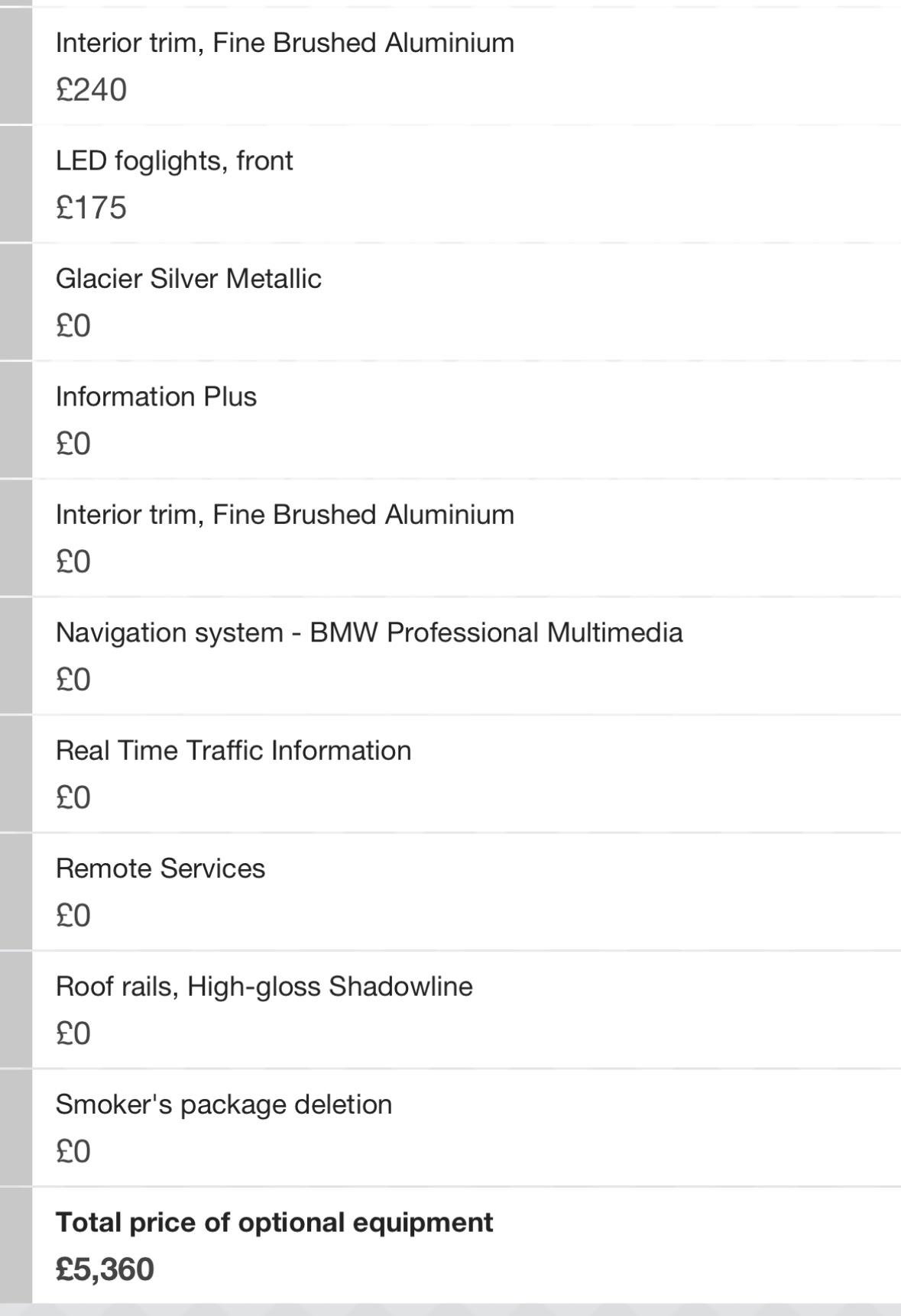Tap the LED foglights, front item
The width and height of the screenshot is (901, 1316).
466,184
